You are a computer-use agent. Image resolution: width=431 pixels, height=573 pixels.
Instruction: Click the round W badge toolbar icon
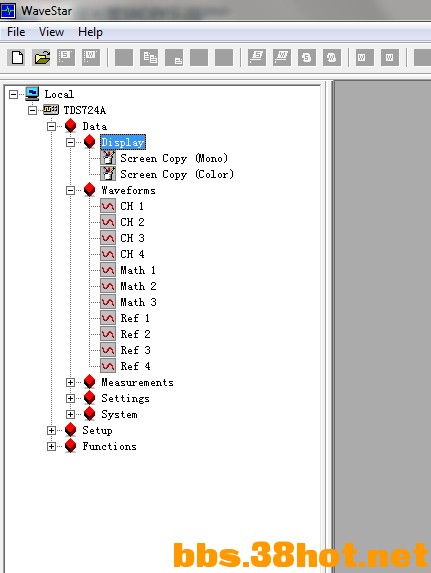(x=332, y=58)
